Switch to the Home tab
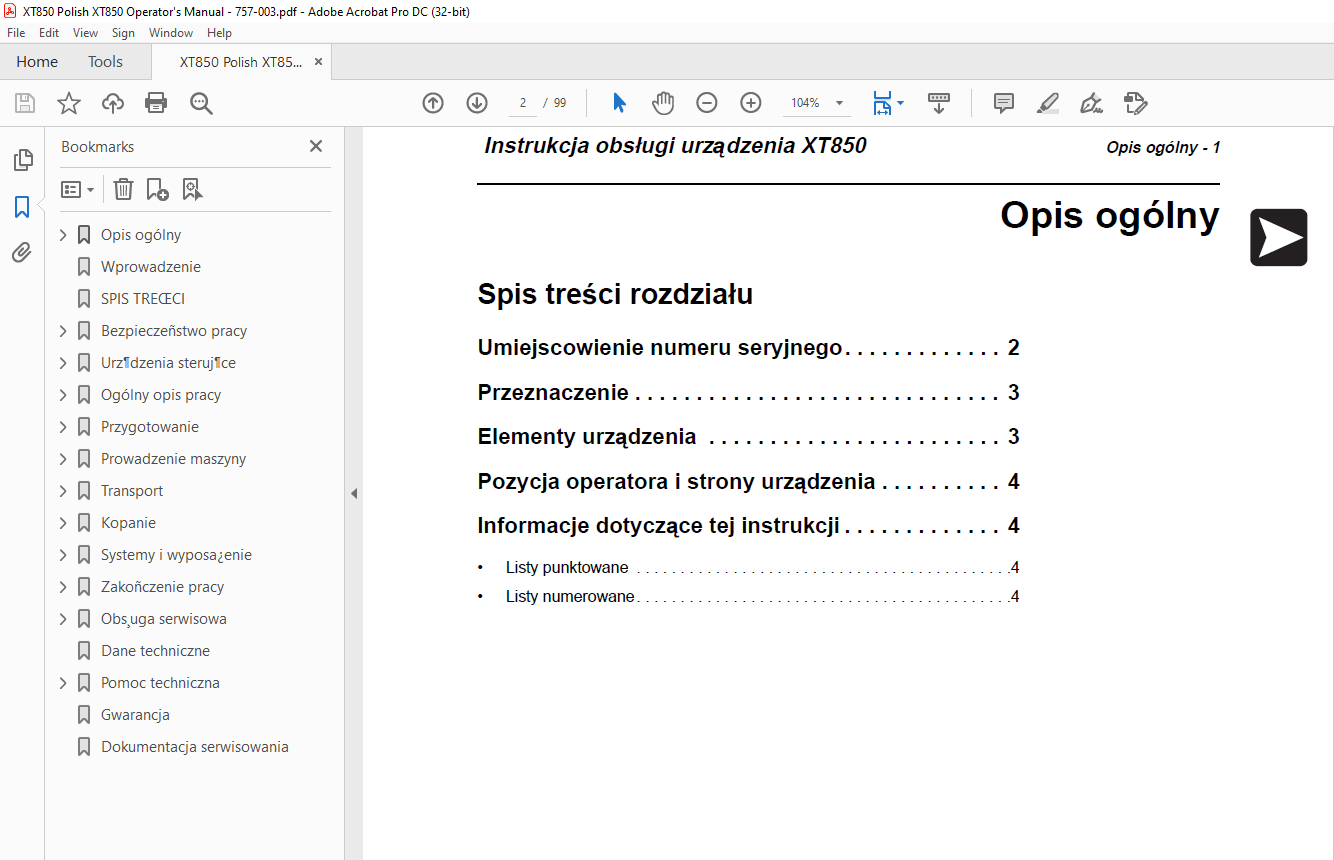The width and height of the screenshot is (1334, 860). coord(37,62)
